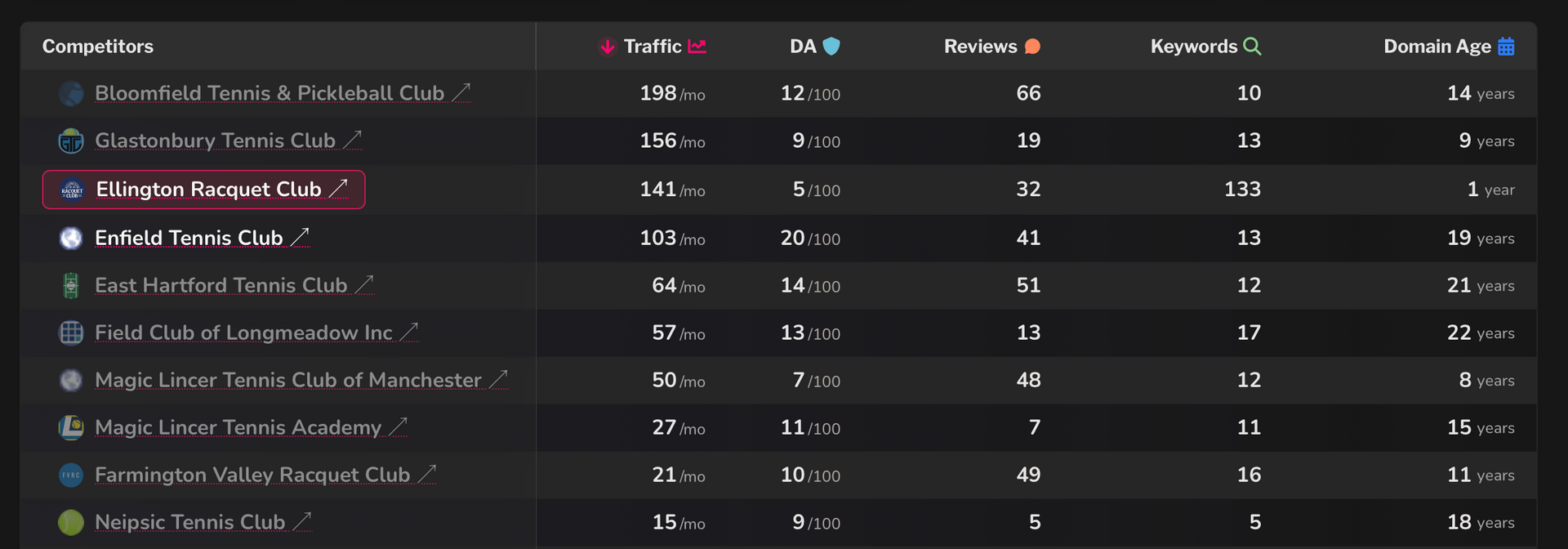
Task: Click the Competitors column header
Action: pos(98,47)
